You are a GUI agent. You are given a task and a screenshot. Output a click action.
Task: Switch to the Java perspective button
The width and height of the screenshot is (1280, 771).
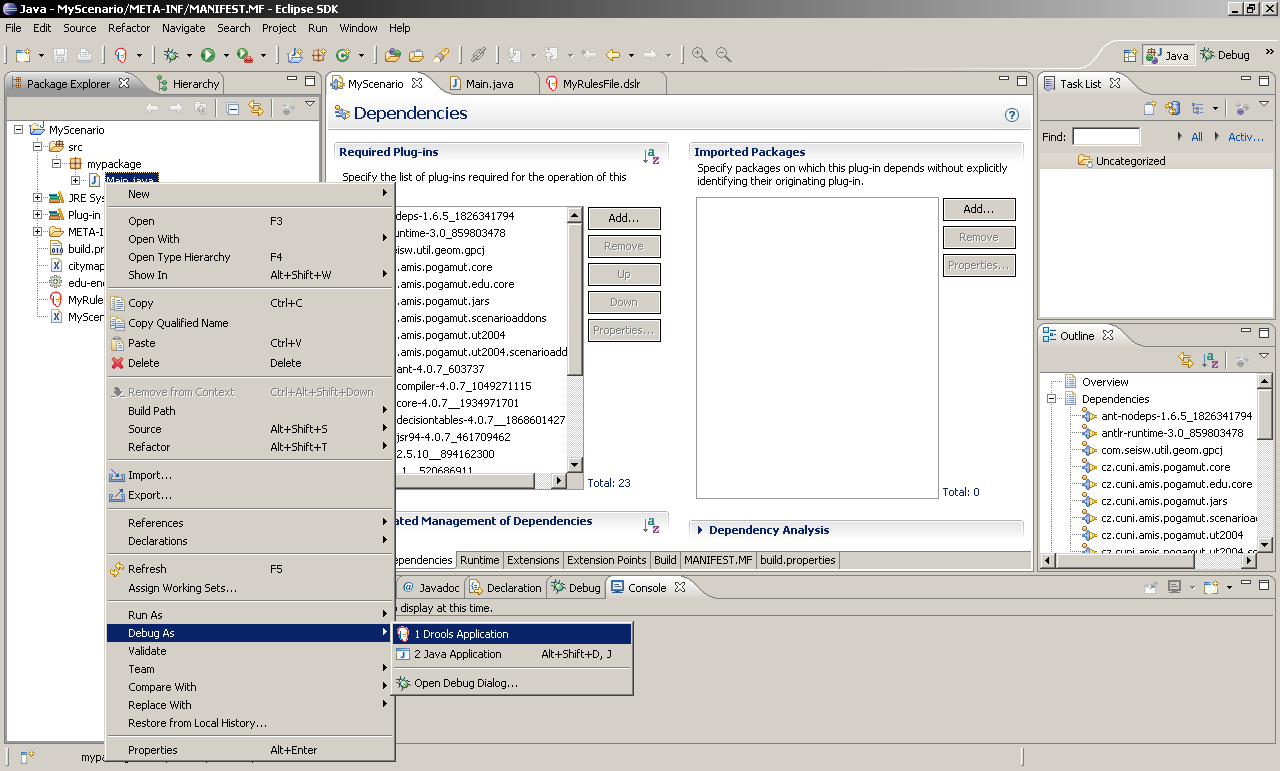1168,55
